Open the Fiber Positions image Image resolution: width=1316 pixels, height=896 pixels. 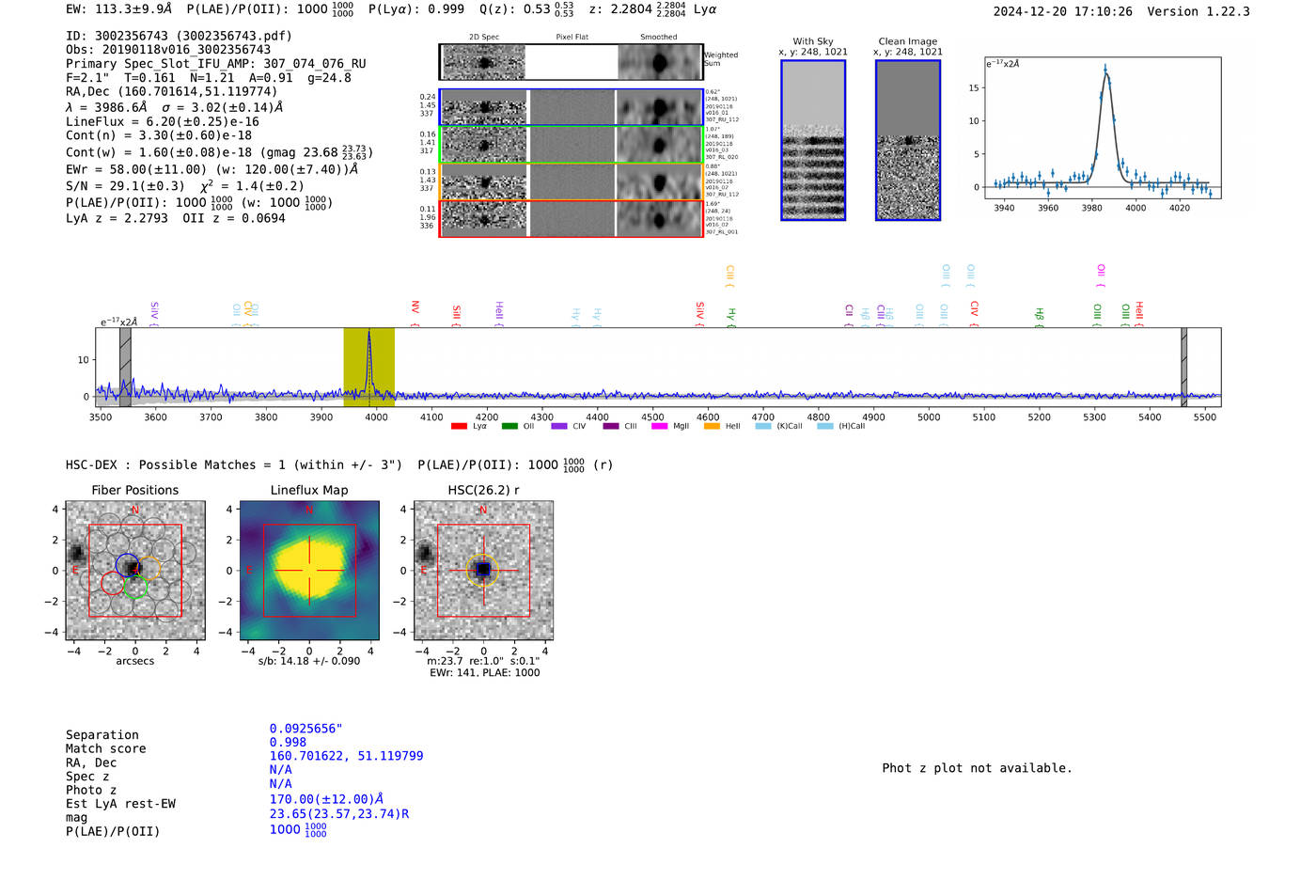pyautogui.click(x=135, y=571)
